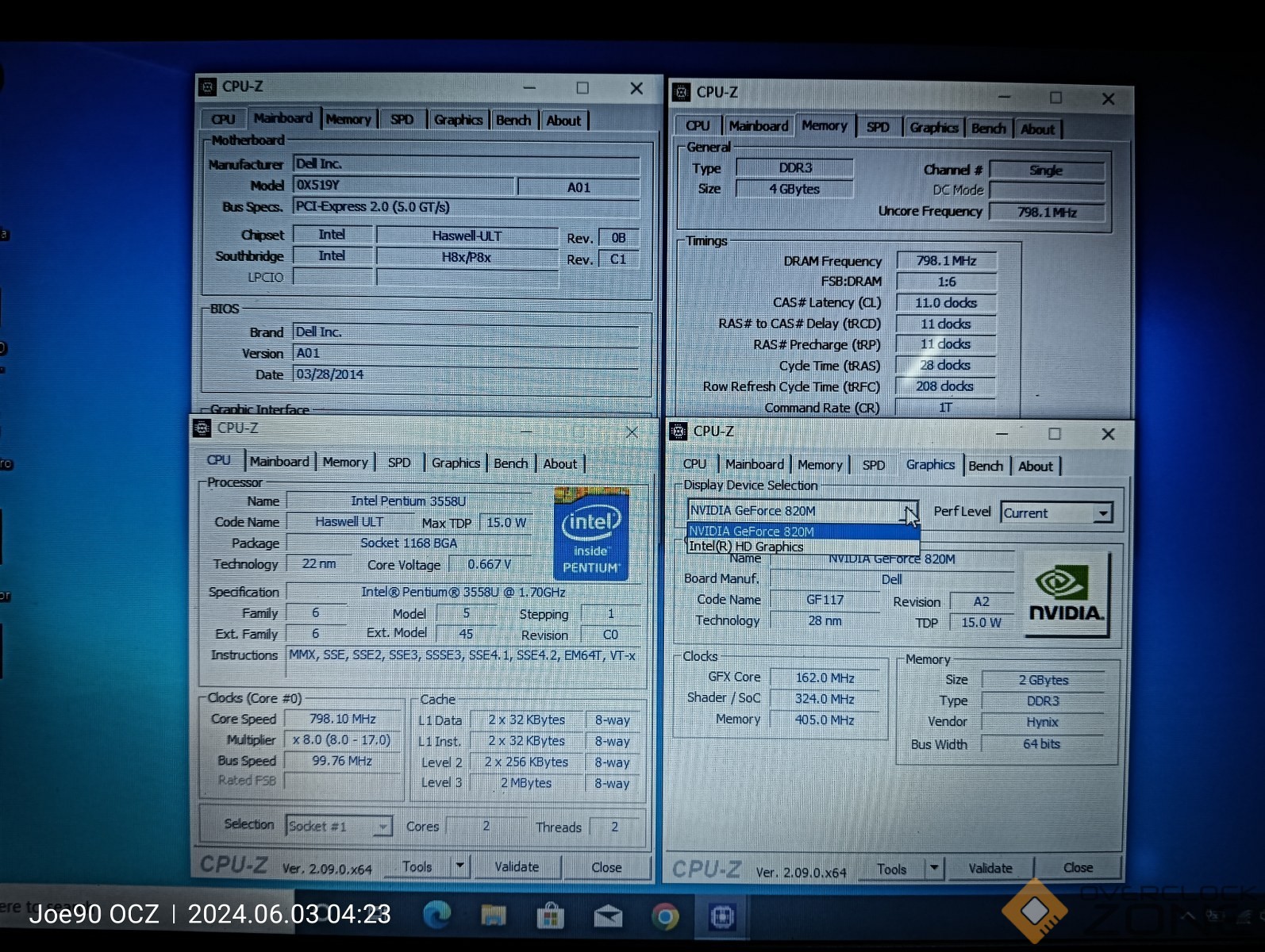The height and width of the screenshot is (952, 1265).
Task: Open SPD tab in Mainboard window
Action: tap(402, 119)
